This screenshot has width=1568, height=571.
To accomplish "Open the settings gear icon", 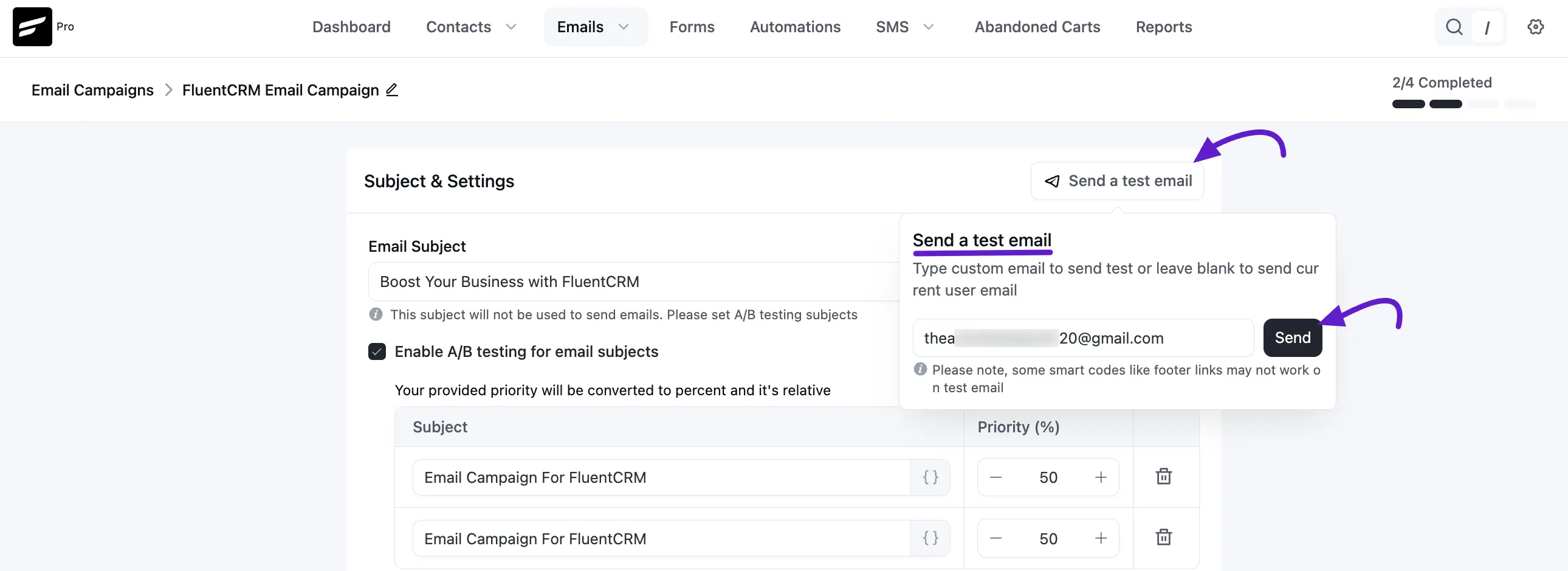I will click(x=1536, y=27).
